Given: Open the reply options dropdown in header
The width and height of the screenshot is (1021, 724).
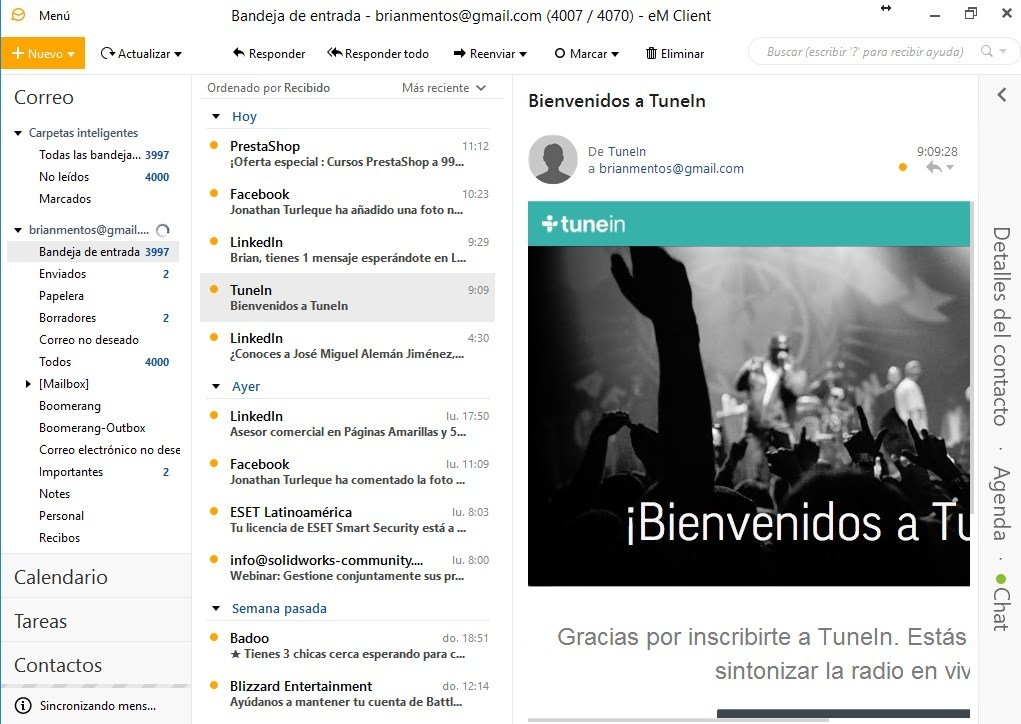Looking at the screenshot, I should pos(950,168).
